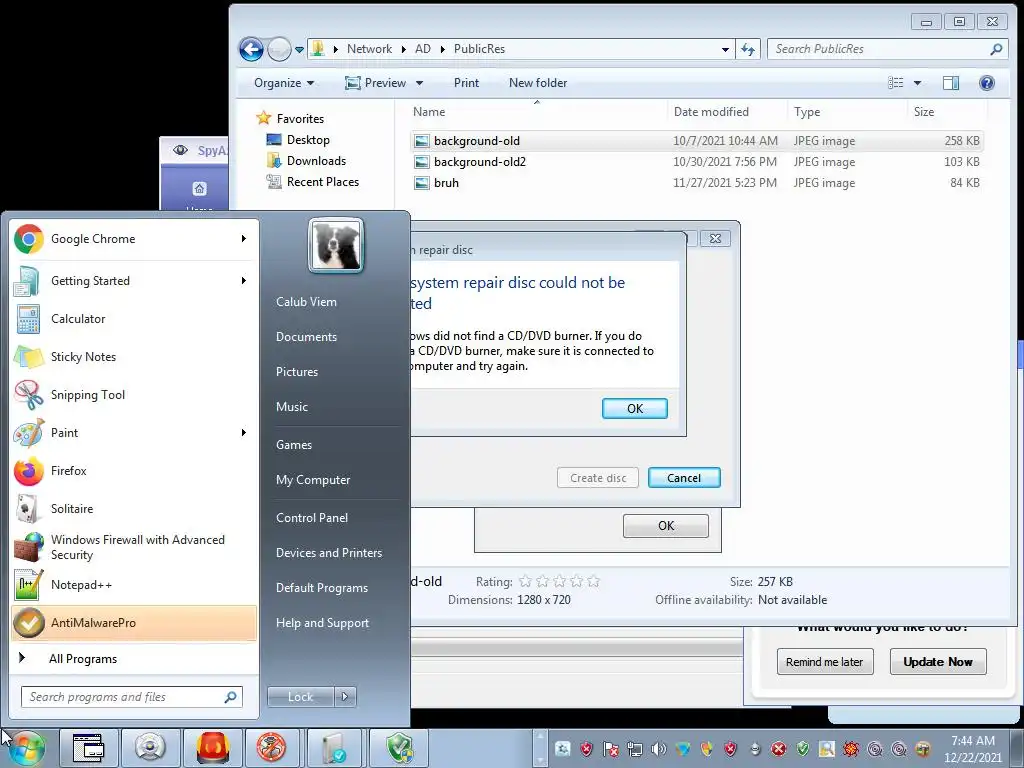Viewport: 1024px width, 768px height.
Task: Open Documents from Start menu
Action: point(306,337)
